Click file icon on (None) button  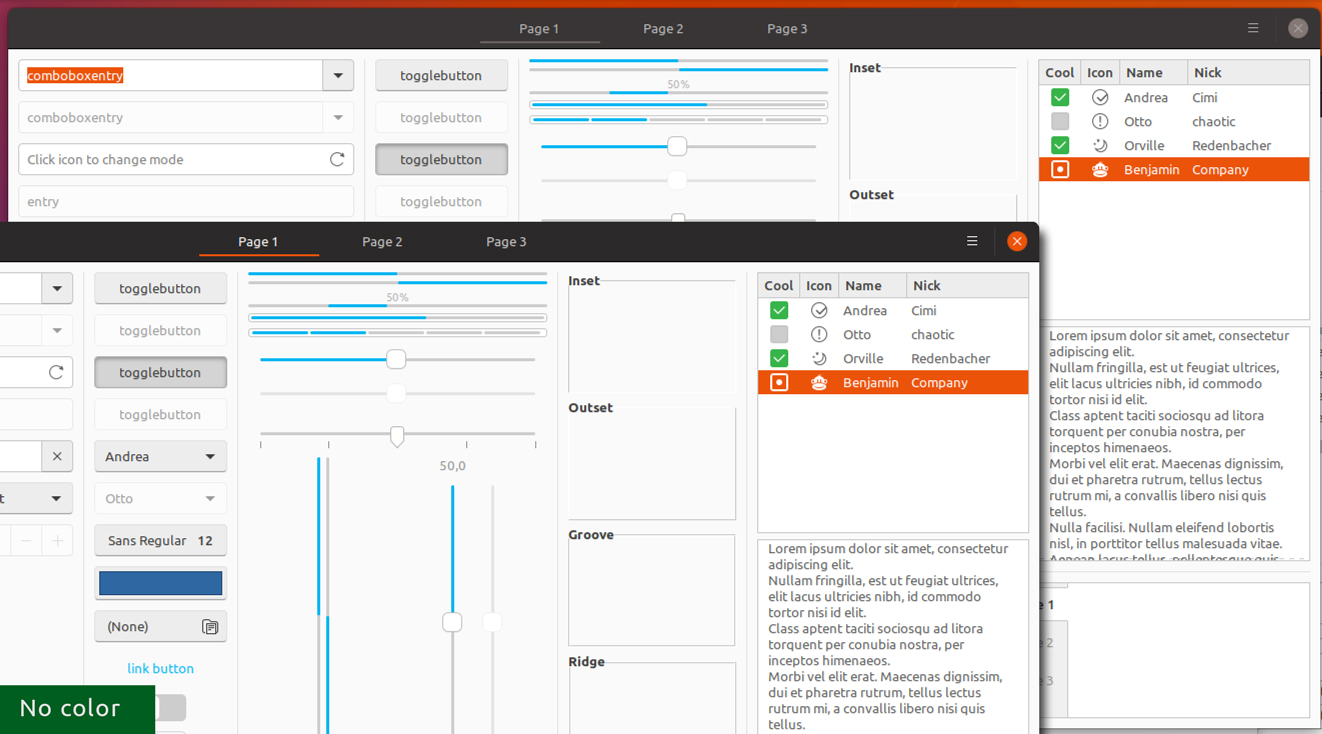pos(210,627)
